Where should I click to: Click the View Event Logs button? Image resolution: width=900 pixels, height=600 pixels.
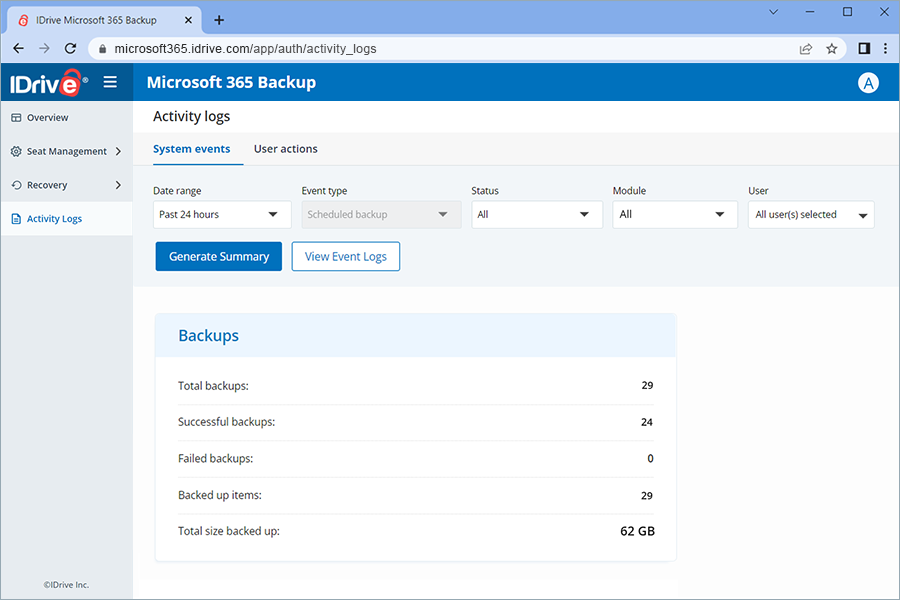point(346,257)
